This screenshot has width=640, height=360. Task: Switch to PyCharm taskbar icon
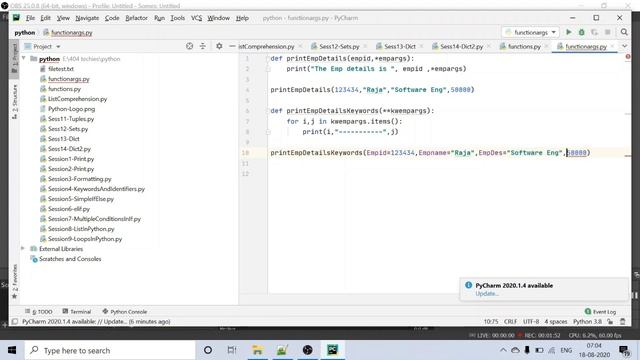coord(332,350)
